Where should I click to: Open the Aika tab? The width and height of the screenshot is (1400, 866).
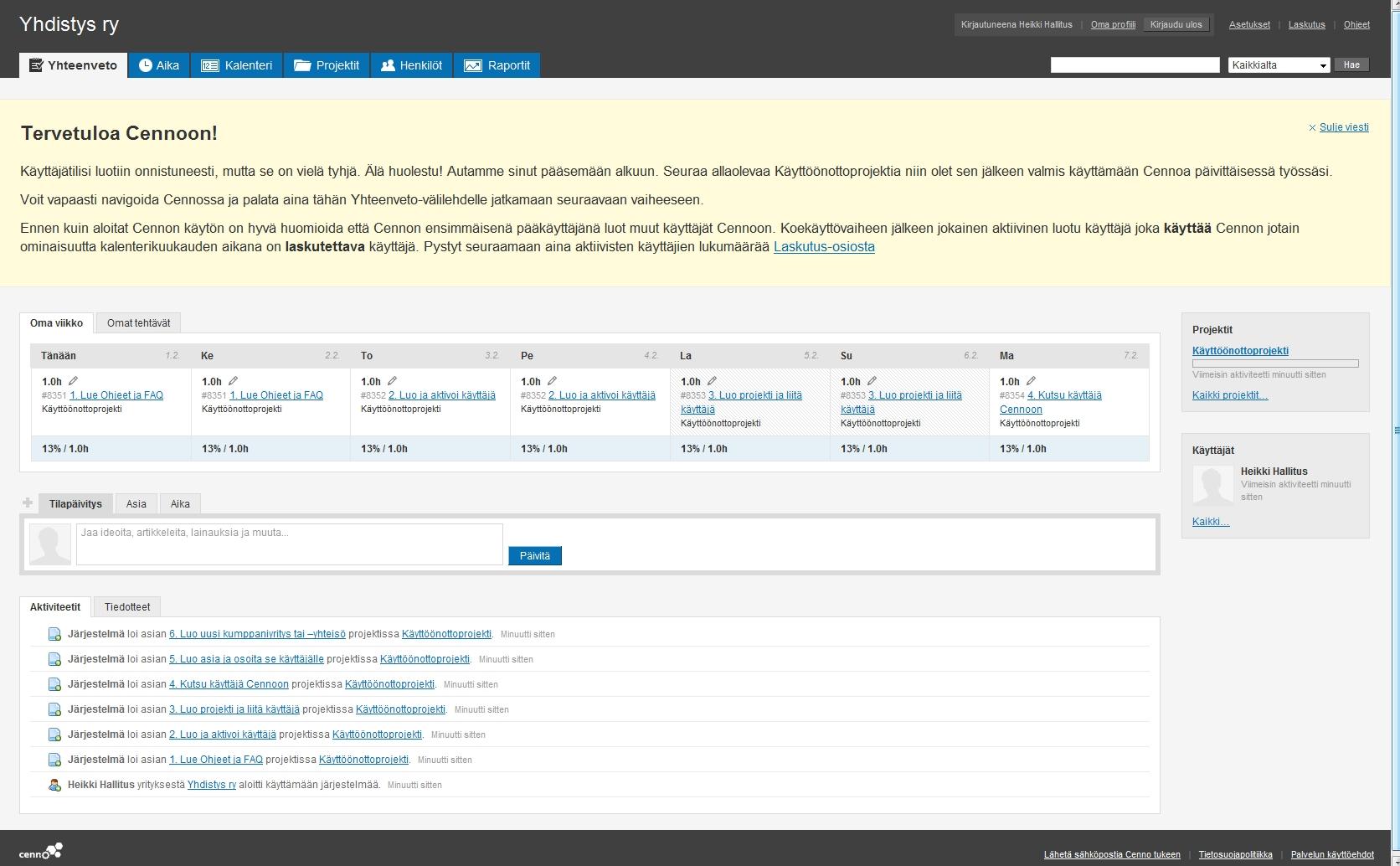pyautogui.click(x=159, y=65)
